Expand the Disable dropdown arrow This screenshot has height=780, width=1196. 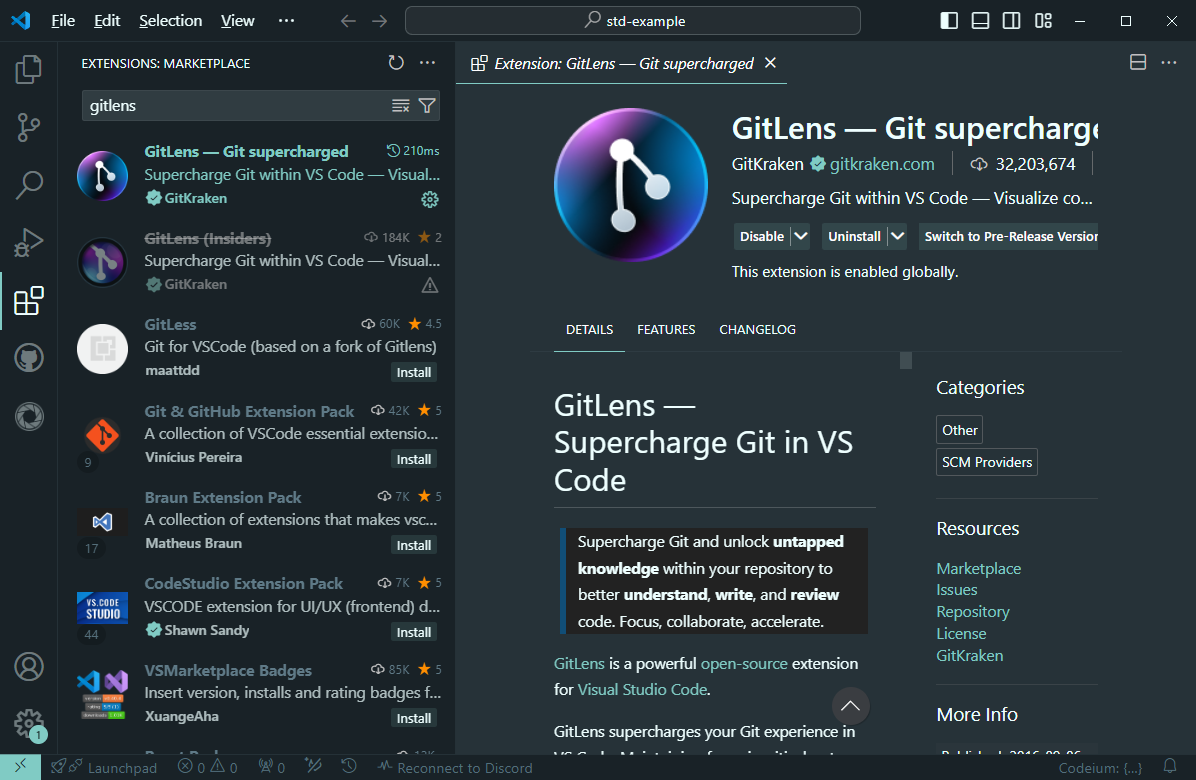pos(800,236)
